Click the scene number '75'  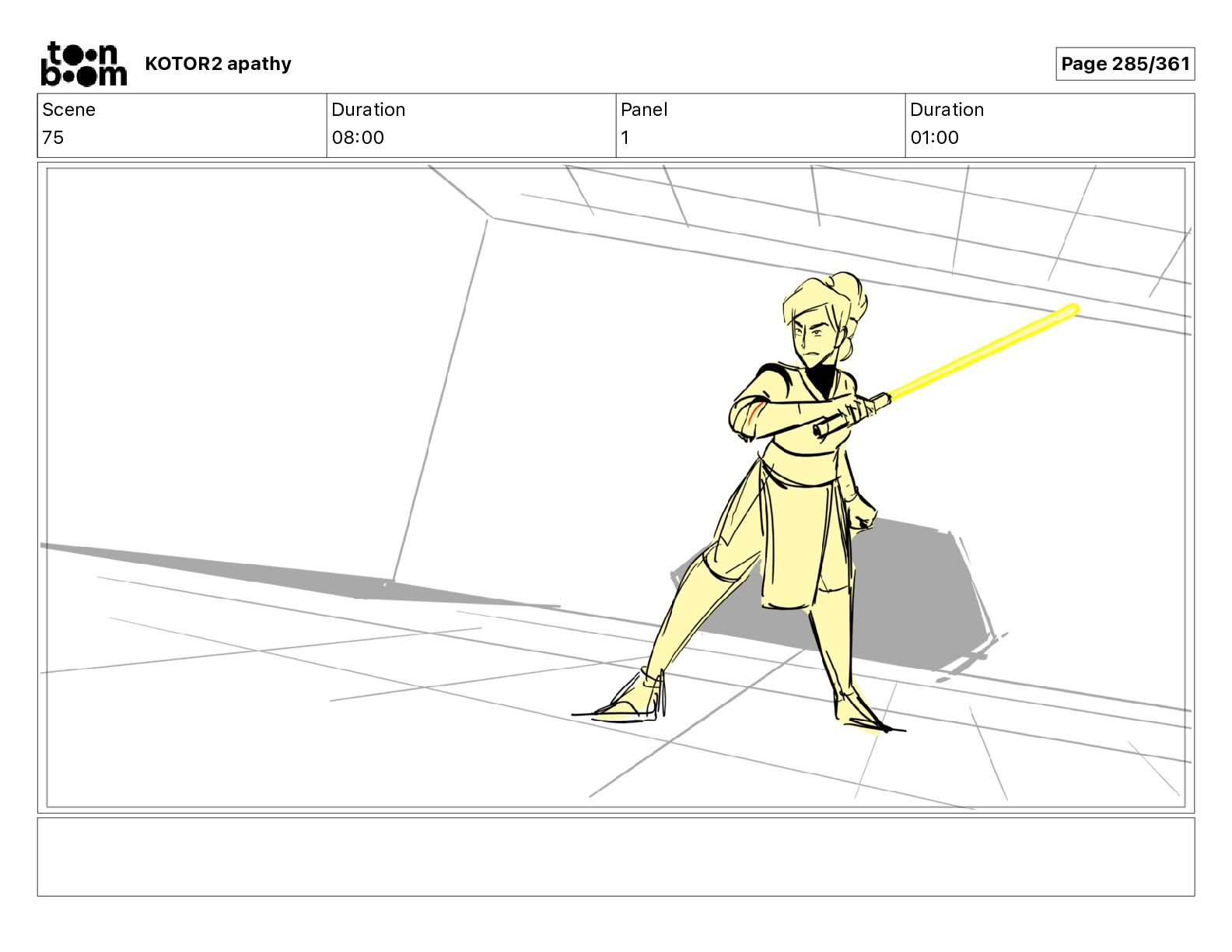click(53, 138)
